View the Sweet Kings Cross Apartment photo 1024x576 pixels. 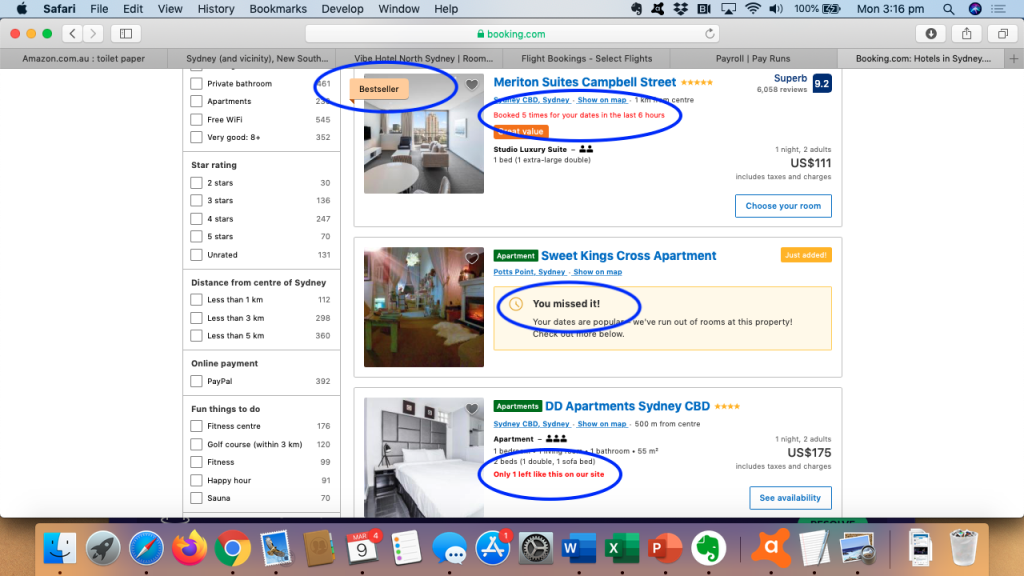pyautogui.click(x=424, y=307)
